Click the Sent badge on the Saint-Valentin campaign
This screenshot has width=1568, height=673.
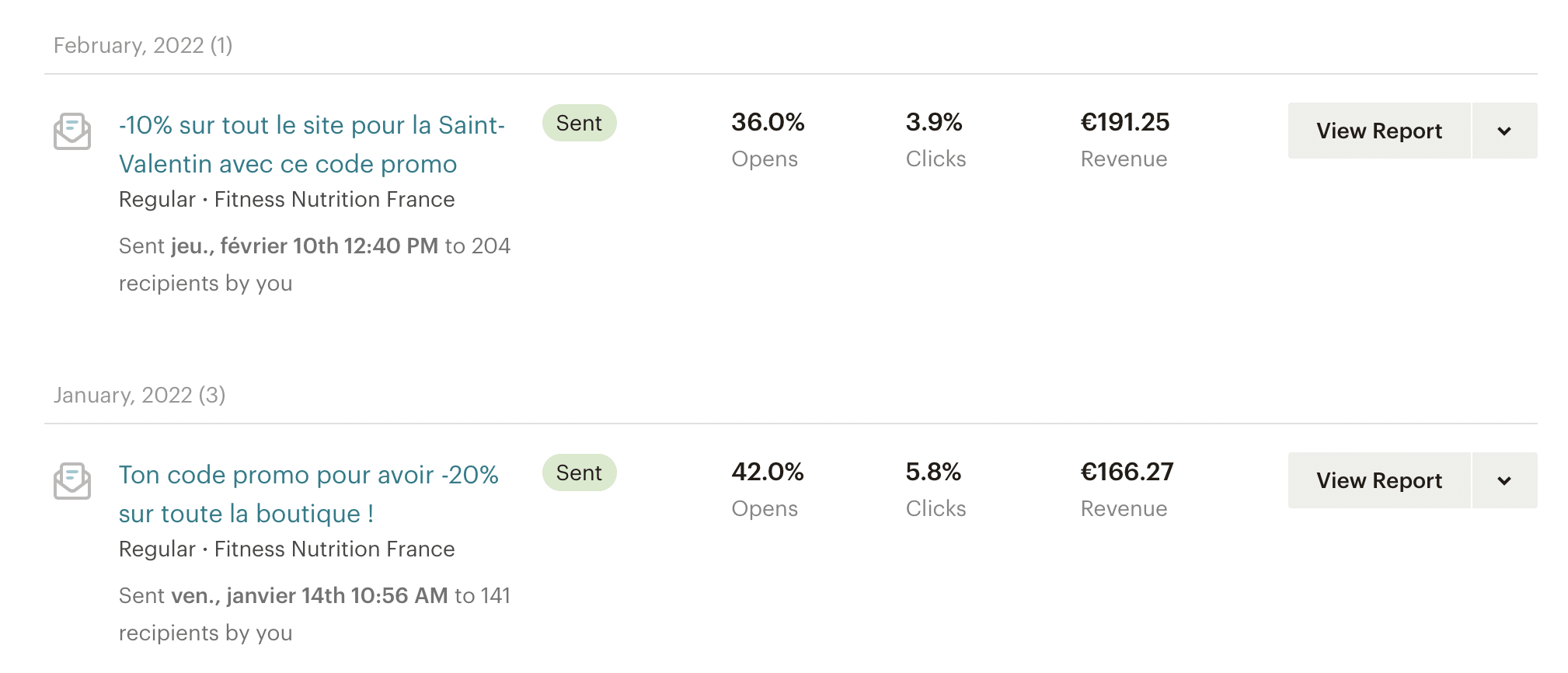[579, 123]
